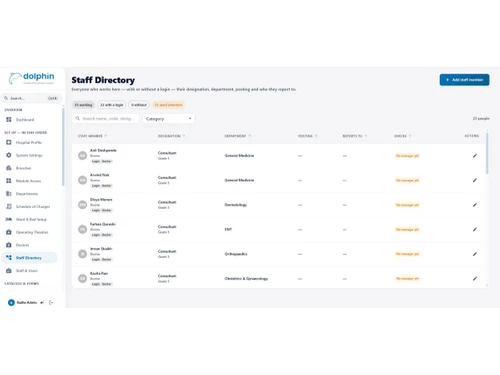Sort by the Reports To column

click(x=355, y=136)
